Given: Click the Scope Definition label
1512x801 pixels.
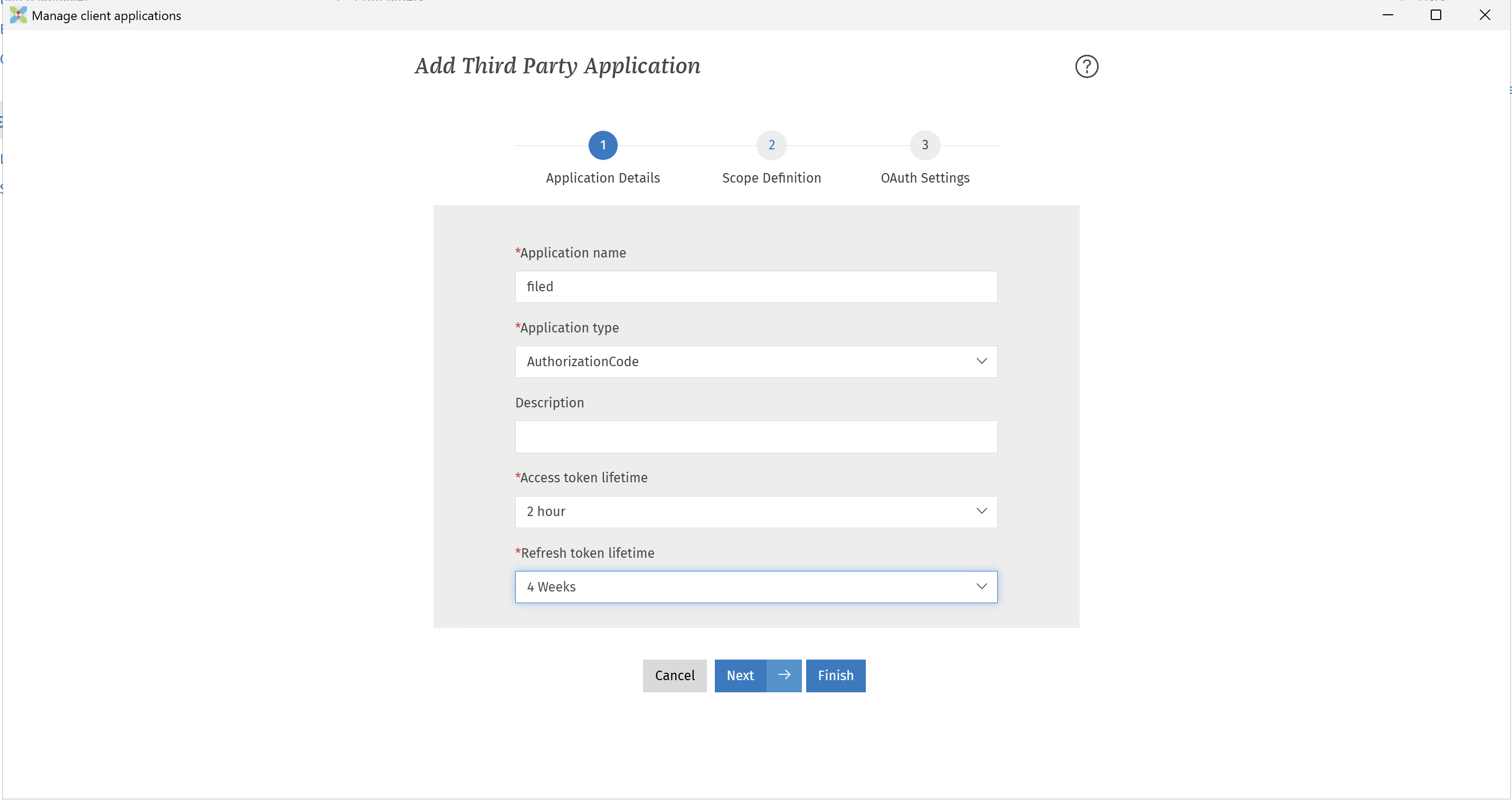Looking at the screenshot, I should click(x=771, y=178).
